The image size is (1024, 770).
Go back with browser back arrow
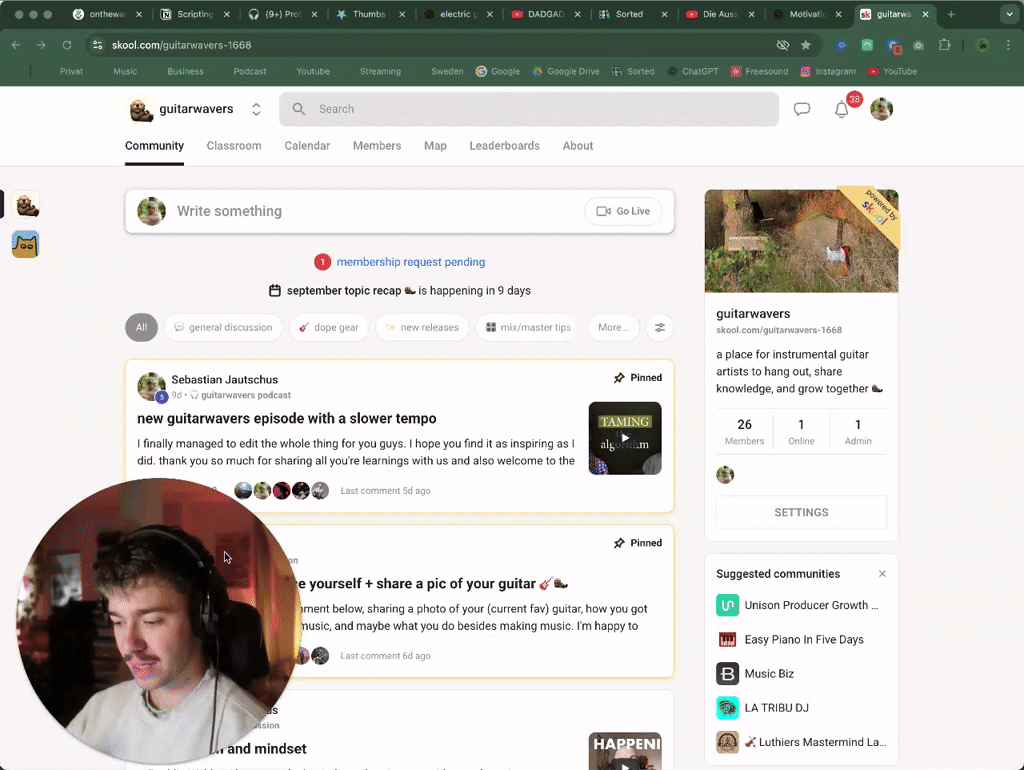pyautogui.click(x=16, y=45)
